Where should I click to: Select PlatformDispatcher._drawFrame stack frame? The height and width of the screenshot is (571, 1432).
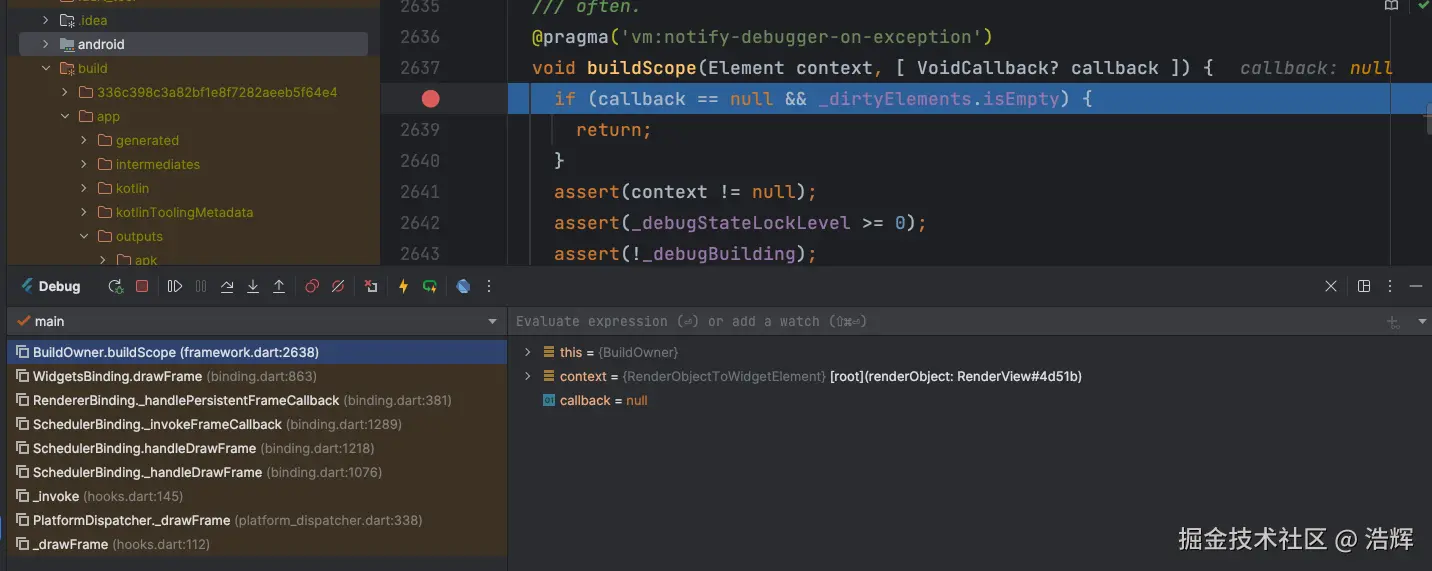click(257, 520)
